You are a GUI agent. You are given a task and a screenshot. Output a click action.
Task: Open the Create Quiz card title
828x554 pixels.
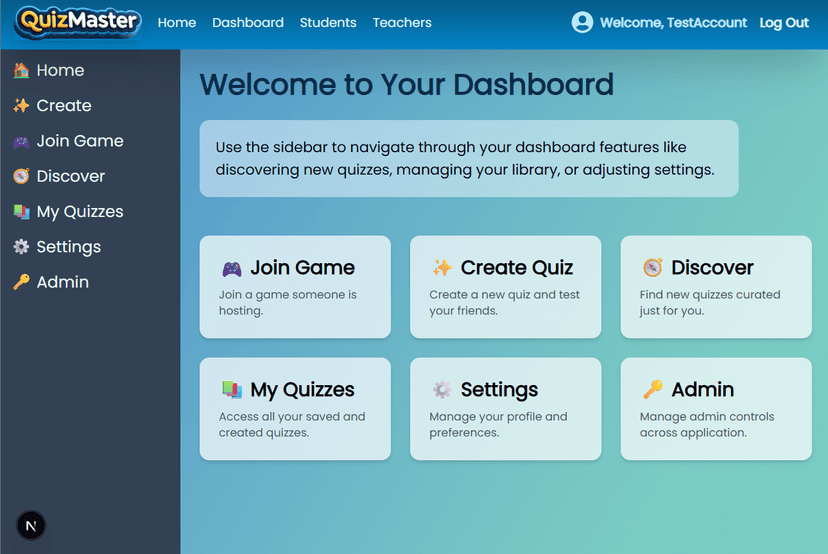(x=516, y=268)
